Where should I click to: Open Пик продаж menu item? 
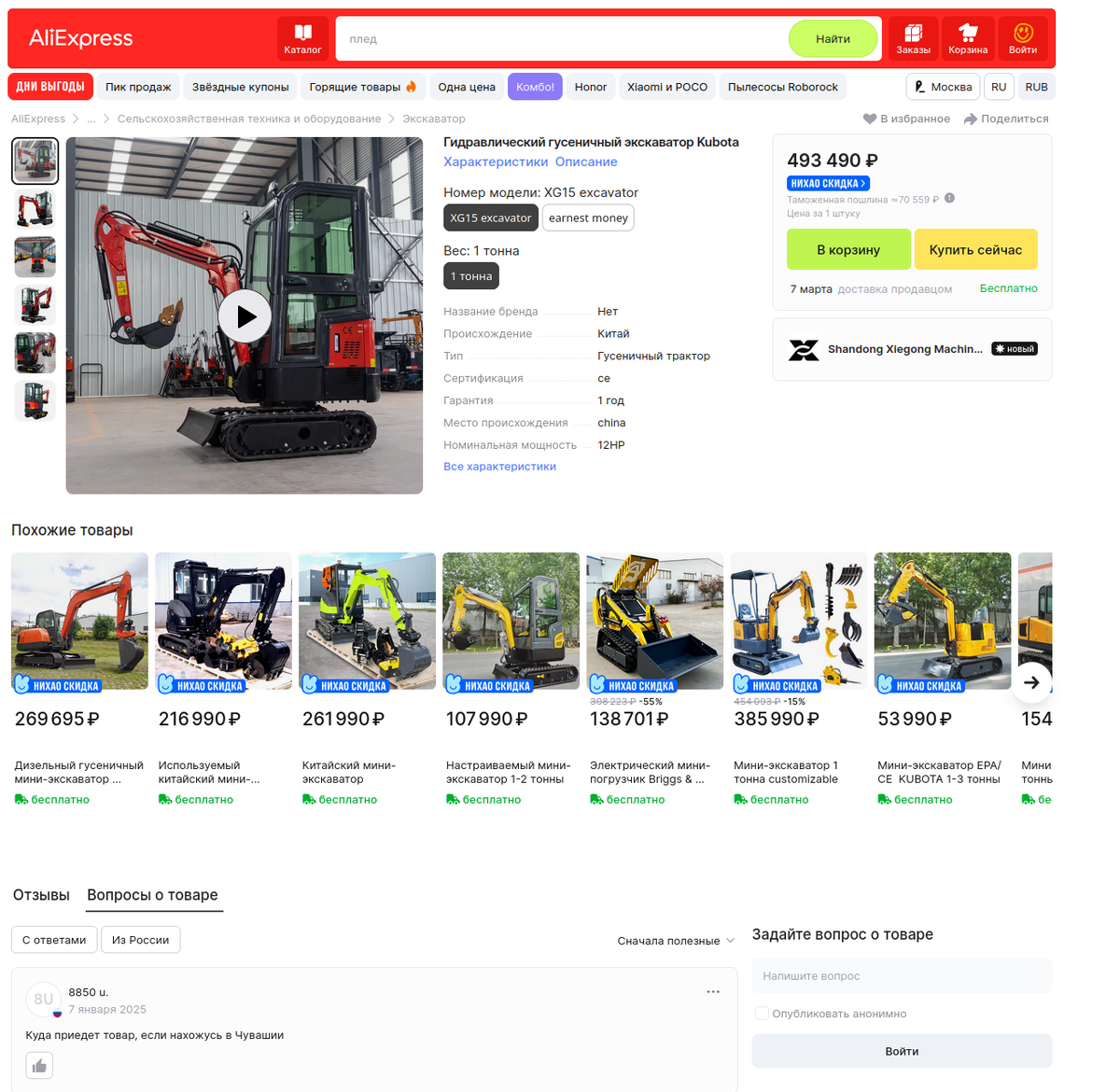[x=138, y=87]
